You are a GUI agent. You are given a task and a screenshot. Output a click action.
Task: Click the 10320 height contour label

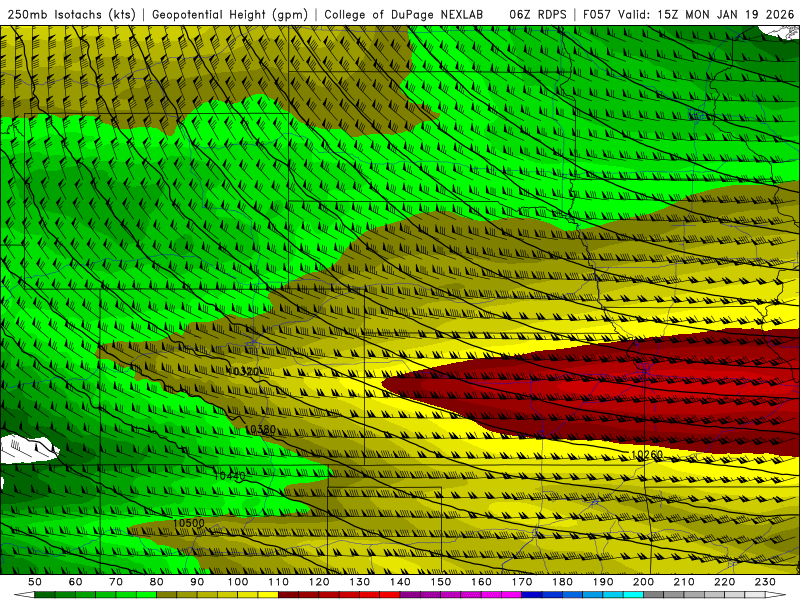tap(243, 371)
